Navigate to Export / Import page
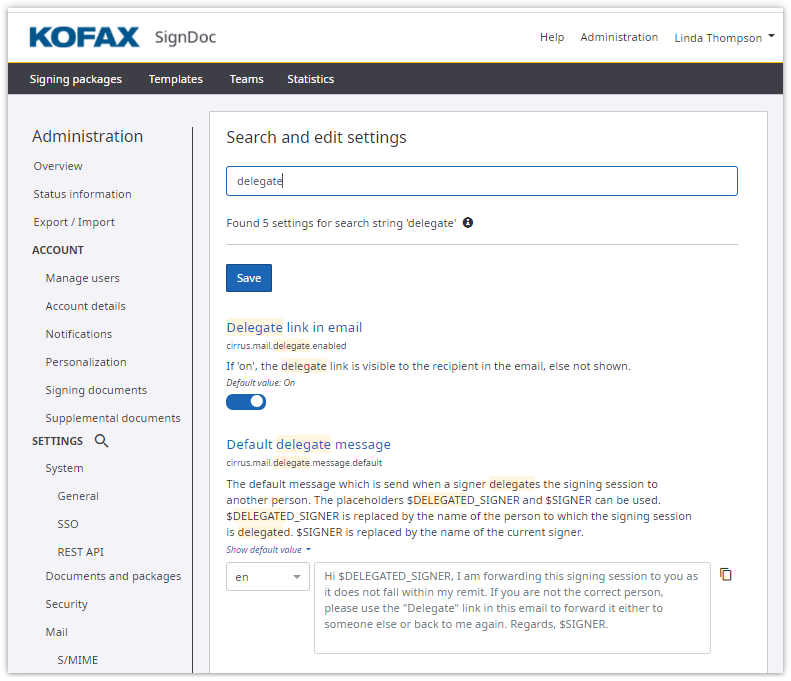Image resolution: width=791 pixels, height=681 pixels. click(x=74, y=222)
